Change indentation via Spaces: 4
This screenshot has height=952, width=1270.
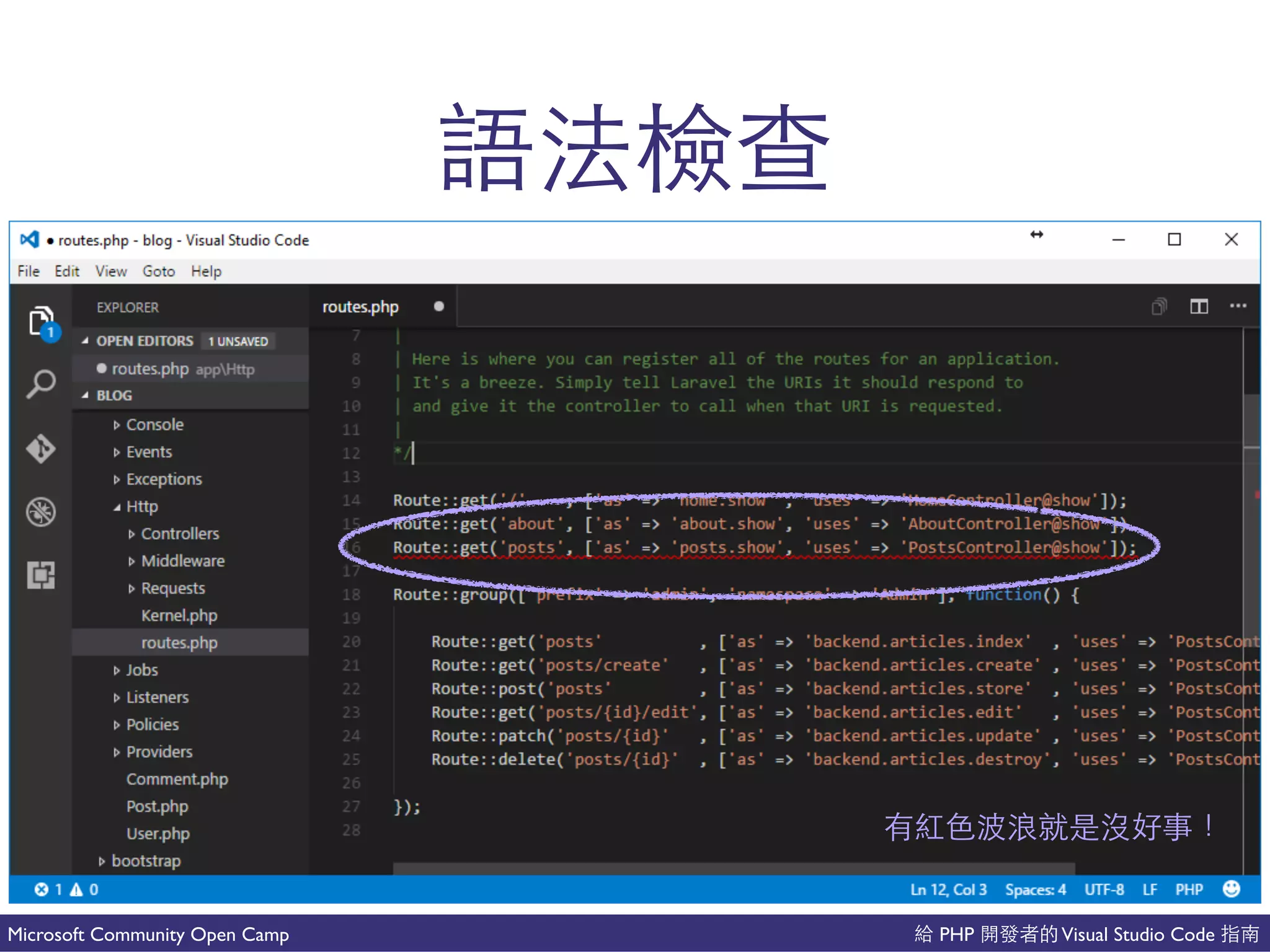tap(1035, 889)
